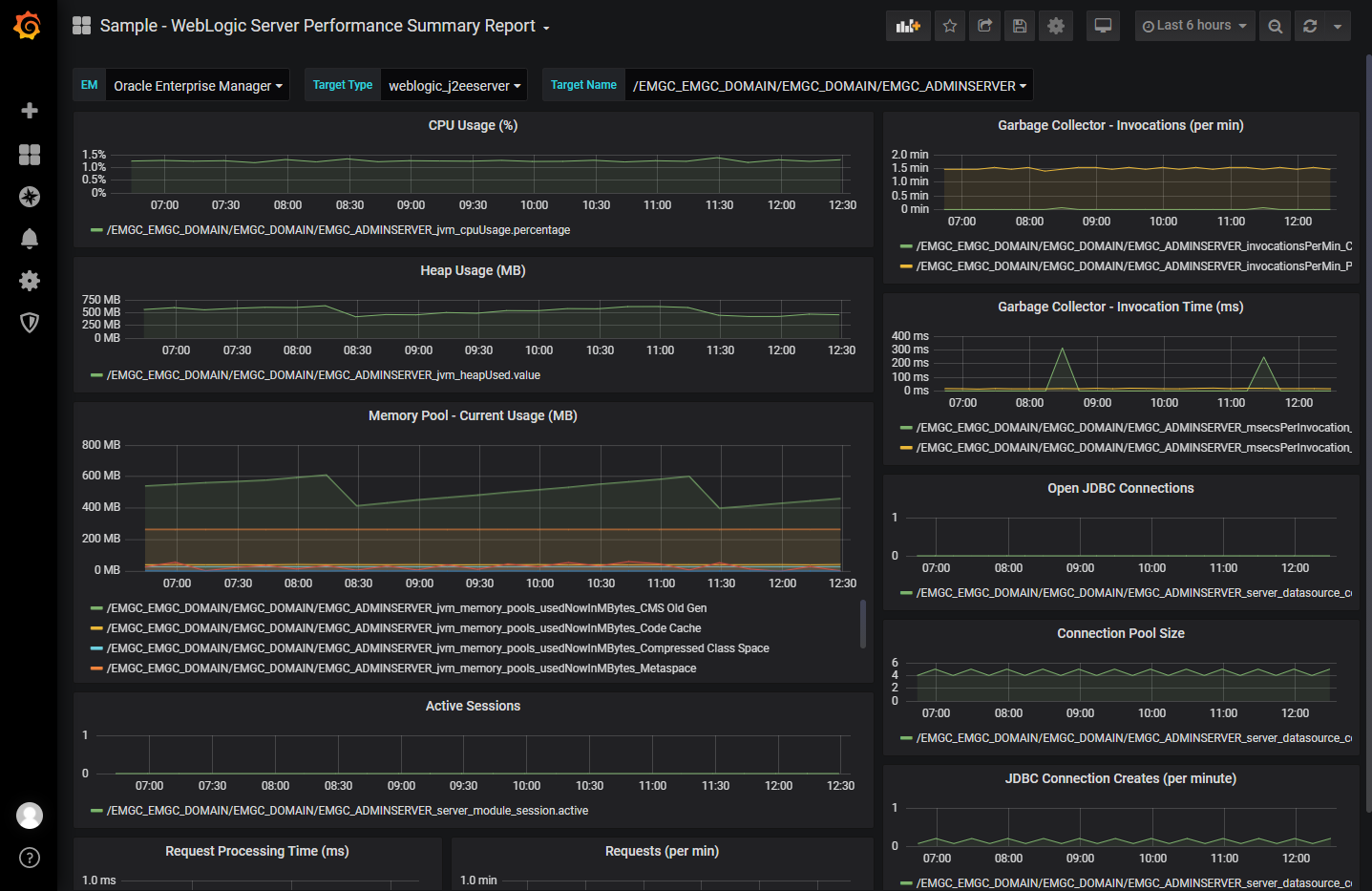Open the Connection Pool Size panel menu
1372x891 pixels.
[x=1121, y=633]
